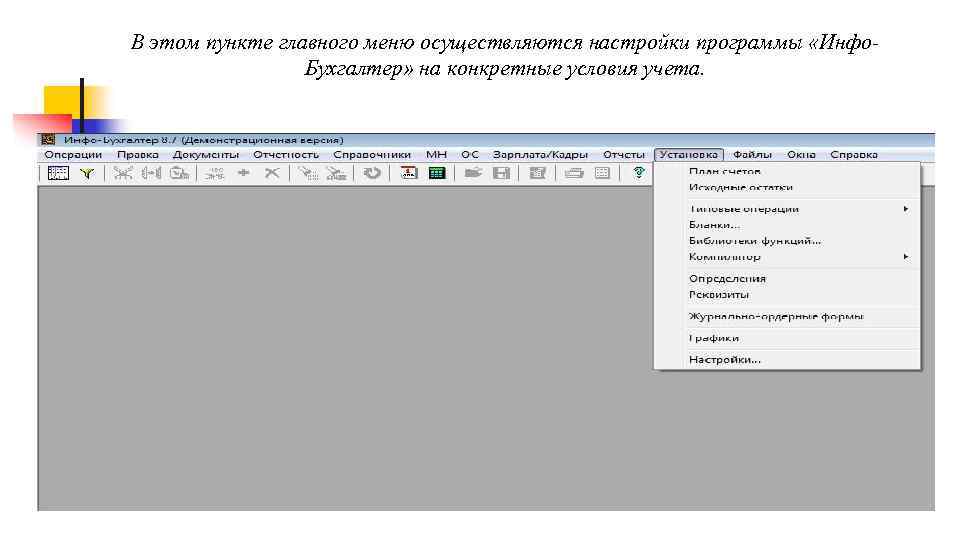The height and width of the screenshot is (540, 960).
Task: Open the Операции menu
Action: pyautogui.click(x=73, y=155)
